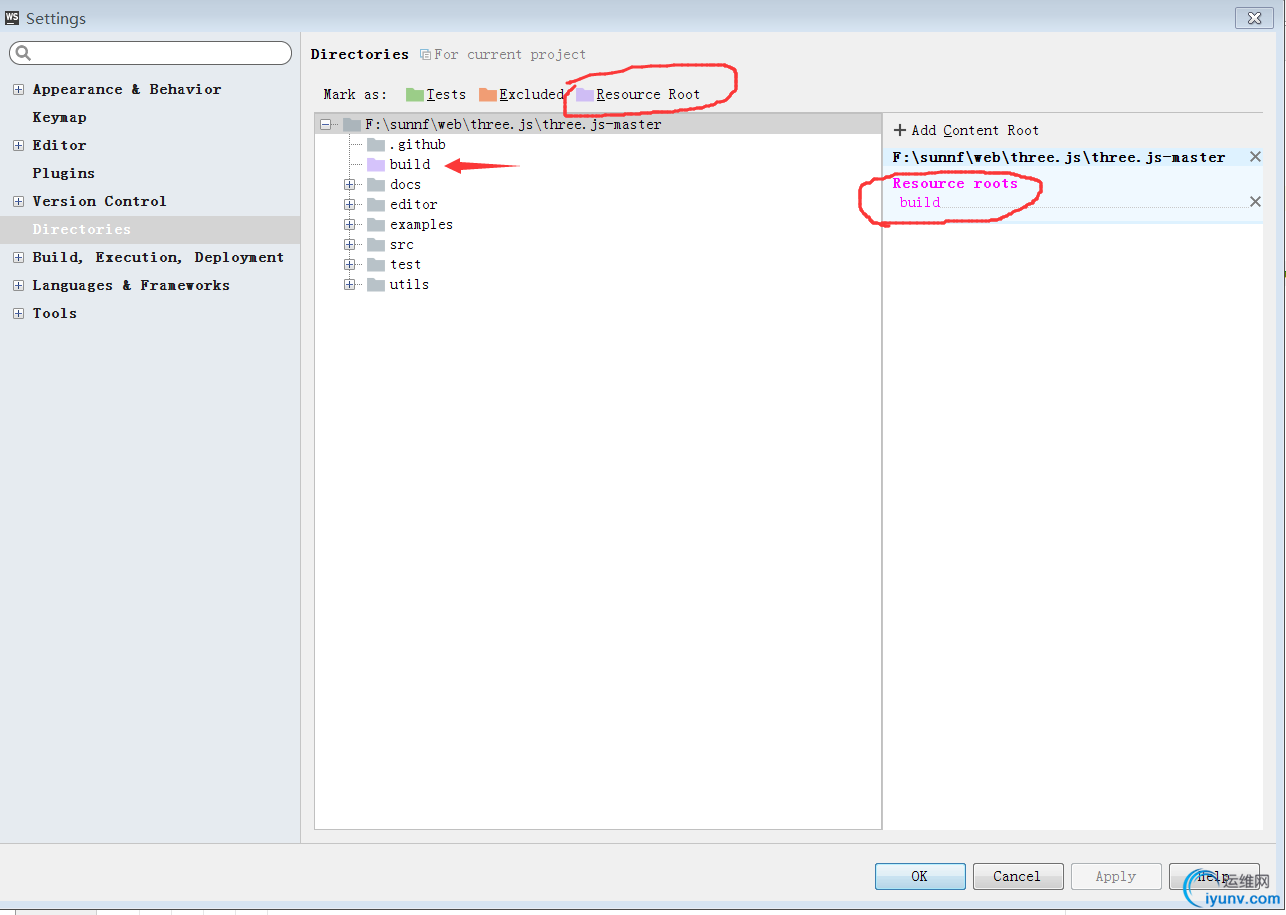
Task: Expand the test folder
Action: click(x=349, y=264)
